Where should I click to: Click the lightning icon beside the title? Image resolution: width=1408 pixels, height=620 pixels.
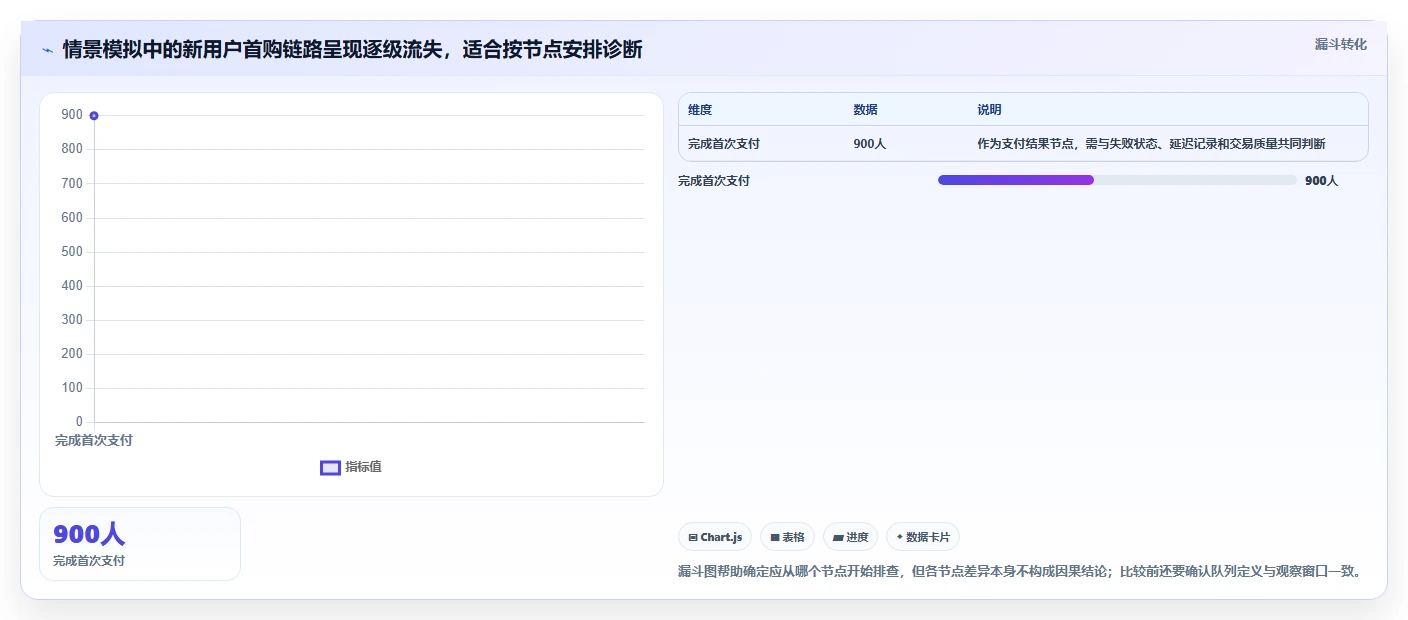coord(47,50)
